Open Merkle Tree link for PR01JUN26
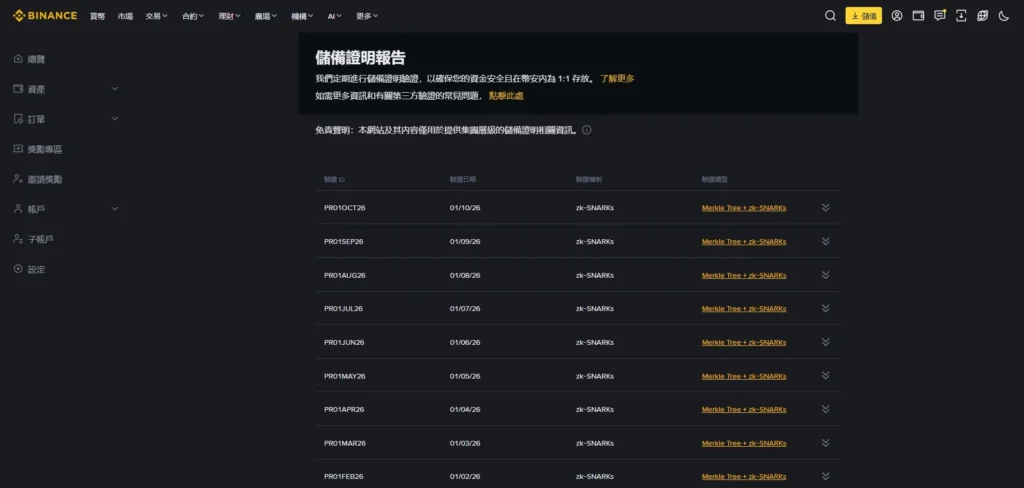The width and height of the screenshot is (1024, 488). coord(744,342)
